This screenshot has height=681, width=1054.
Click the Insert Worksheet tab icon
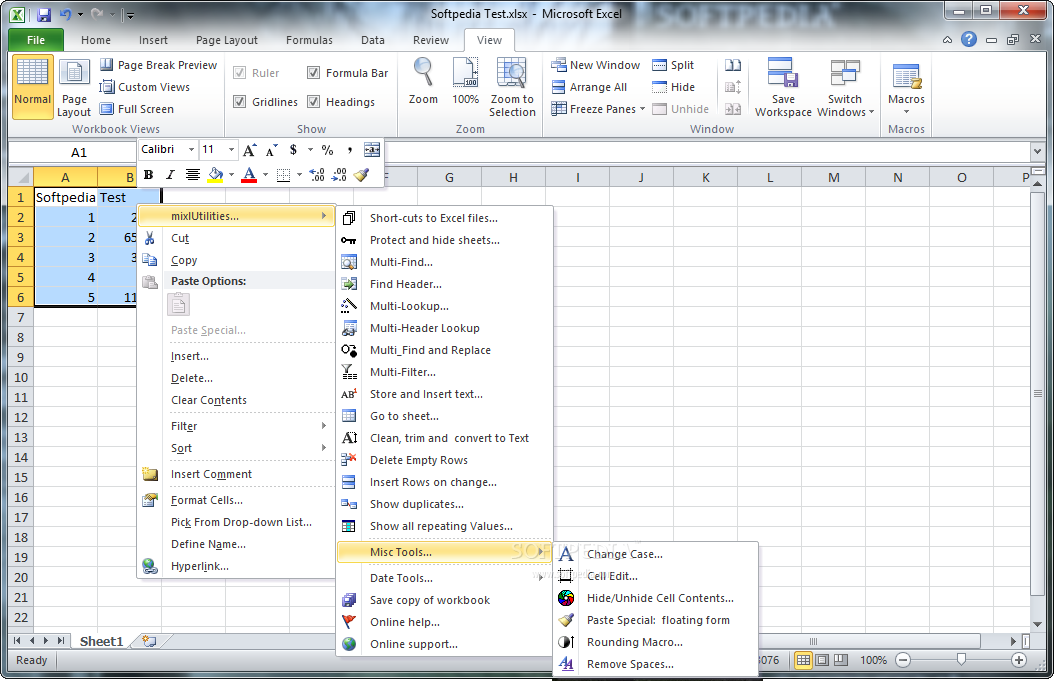149,641
